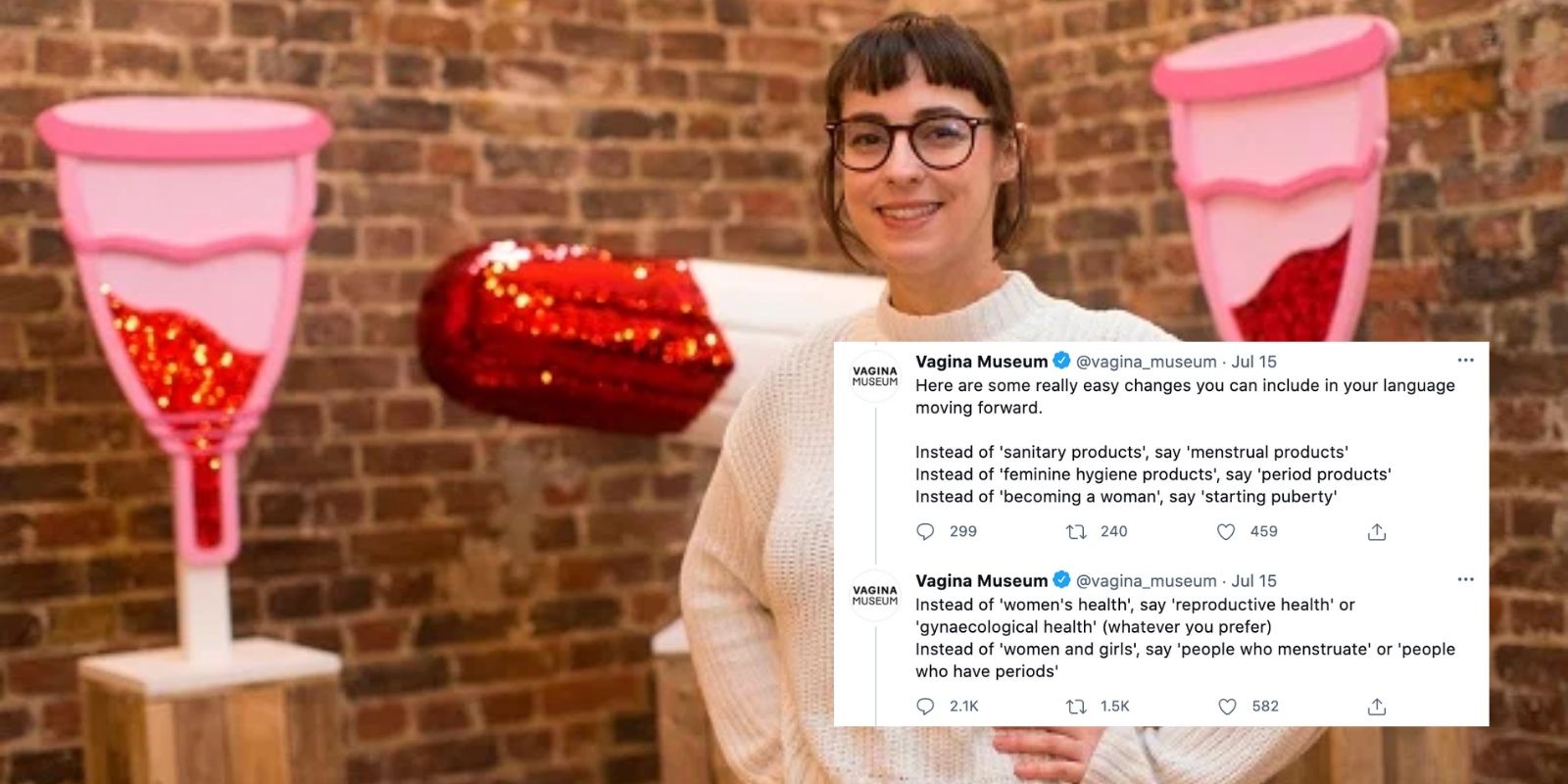
Task: Click the Vagina Museum avatar on second tweet
Action: pyautogui.click(x=875, y=596)
